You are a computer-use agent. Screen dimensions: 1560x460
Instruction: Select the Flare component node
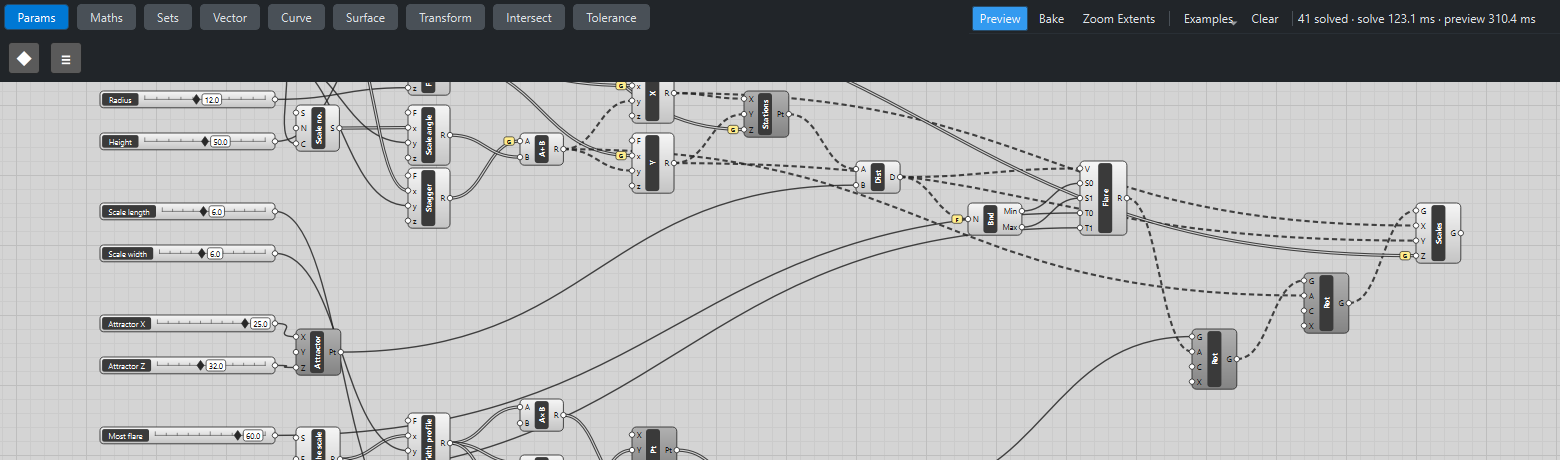coord(1104,198)
